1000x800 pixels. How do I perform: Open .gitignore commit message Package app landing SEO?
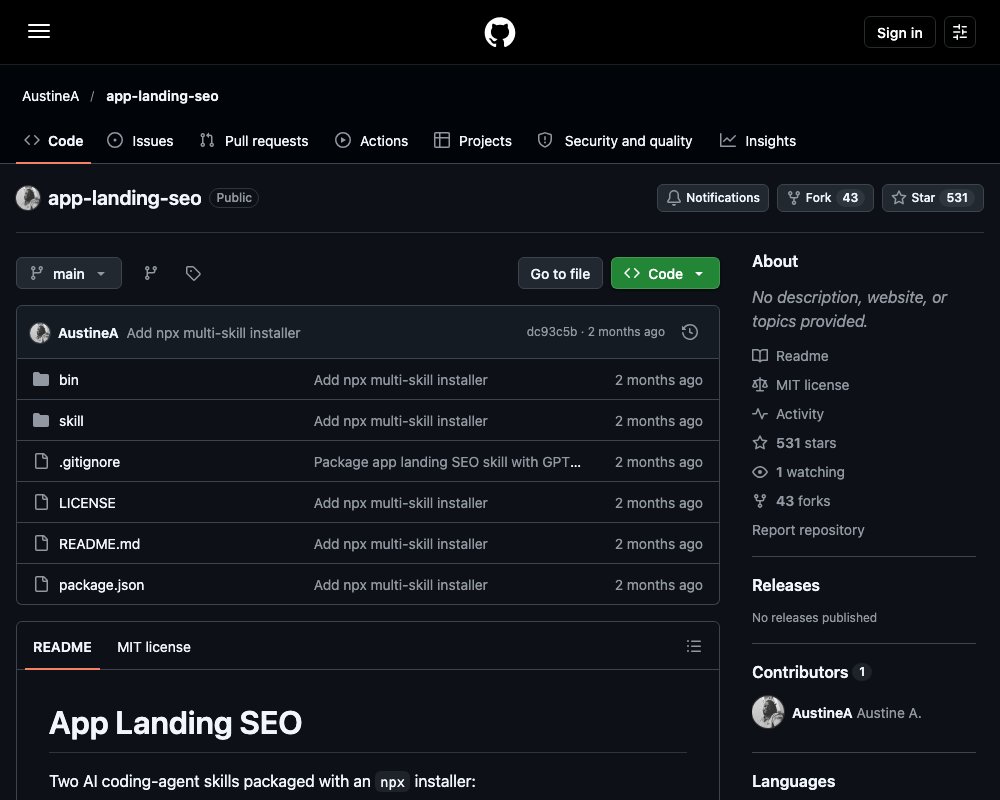[x=447, y=462]
